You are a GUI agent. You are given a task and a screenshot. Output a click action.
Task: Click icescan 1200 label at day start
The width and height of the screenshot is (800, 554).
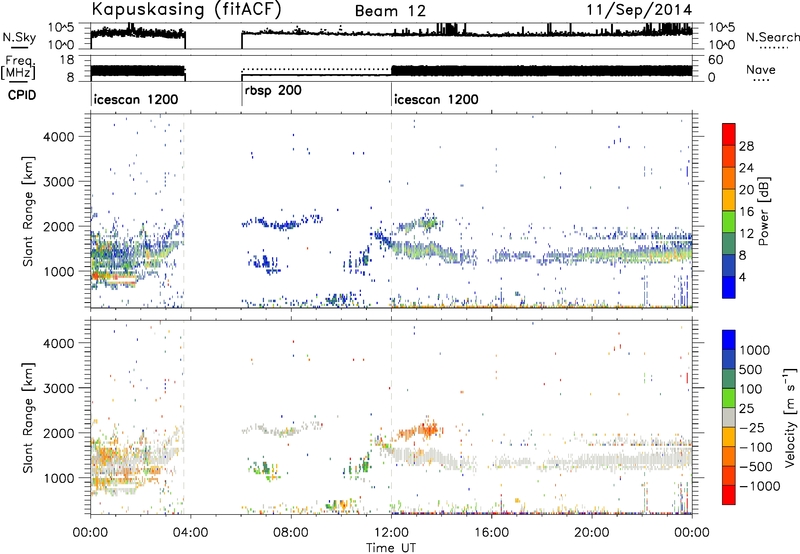136,99
